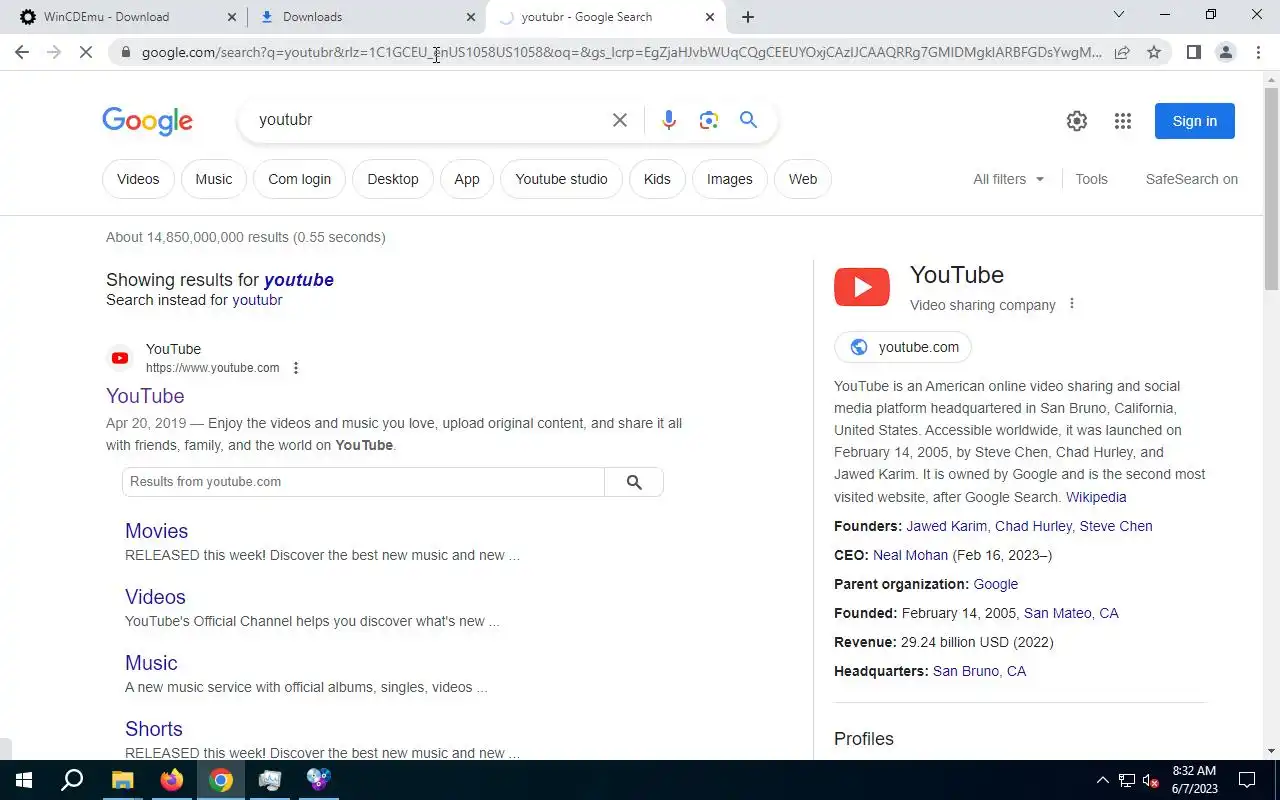Open the corrected youtube spelling link

[298, 280]
